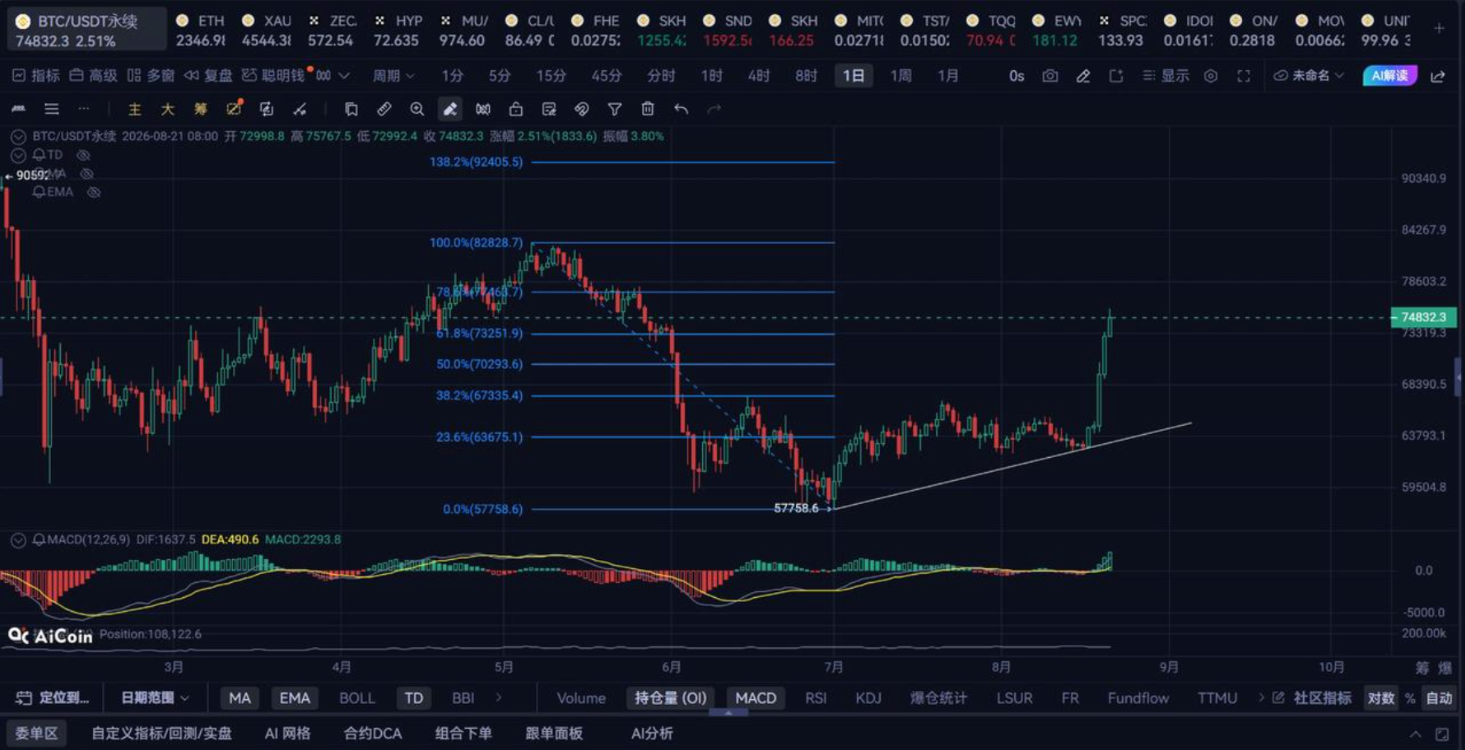The height and width of the screenshot is (750, 1465).
Task: Select the ETH symbol in ticker bar
Action: (201, 30)
